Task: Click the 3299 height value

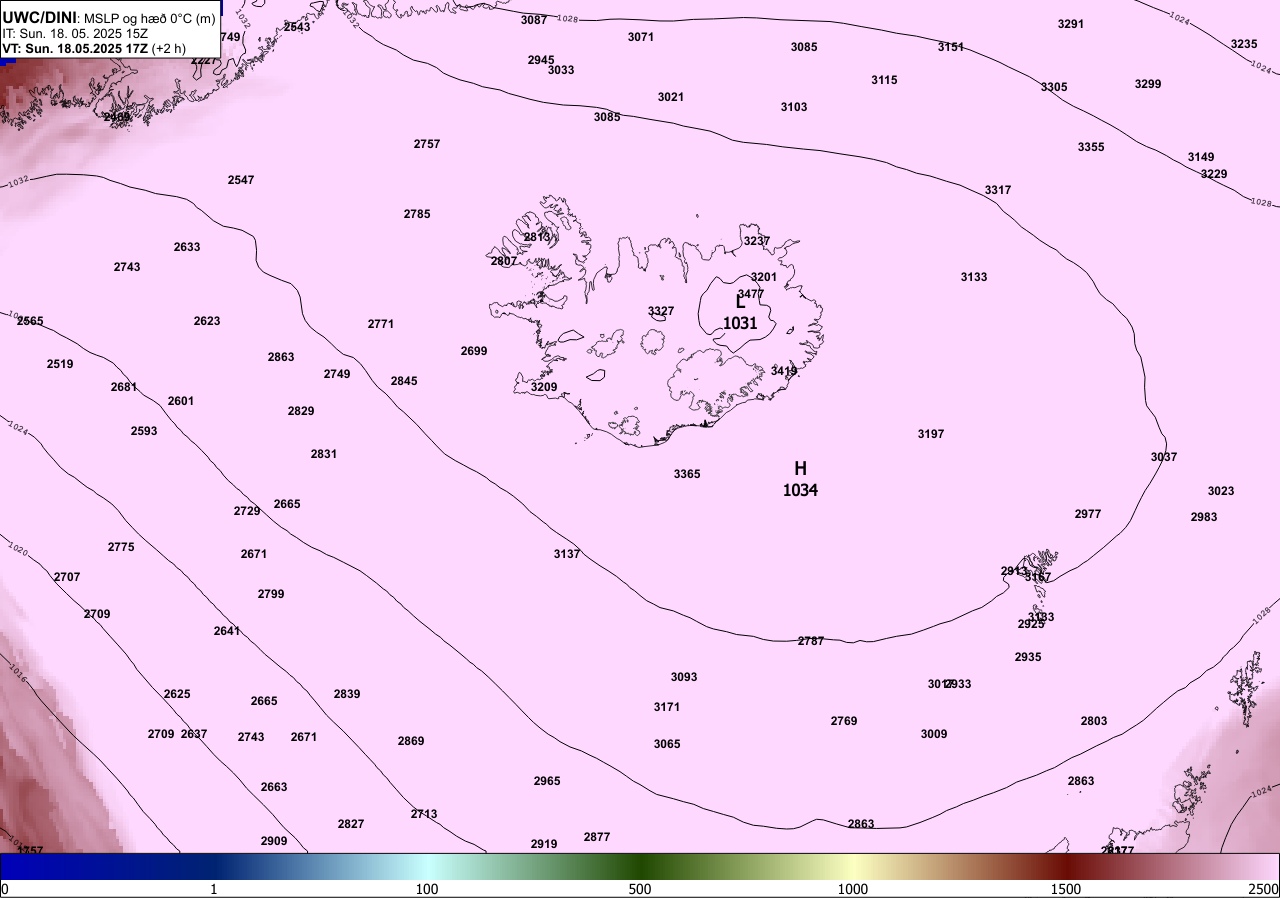Action: 1148,84
